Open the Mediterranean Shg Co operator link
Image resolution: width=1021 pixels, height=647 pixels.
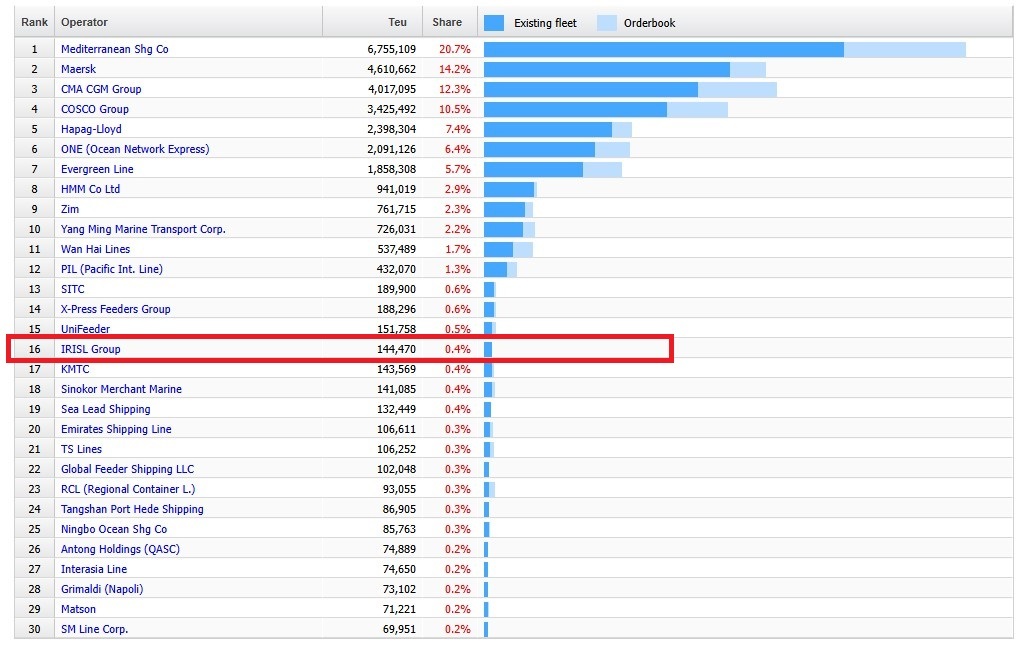point(114,49)
